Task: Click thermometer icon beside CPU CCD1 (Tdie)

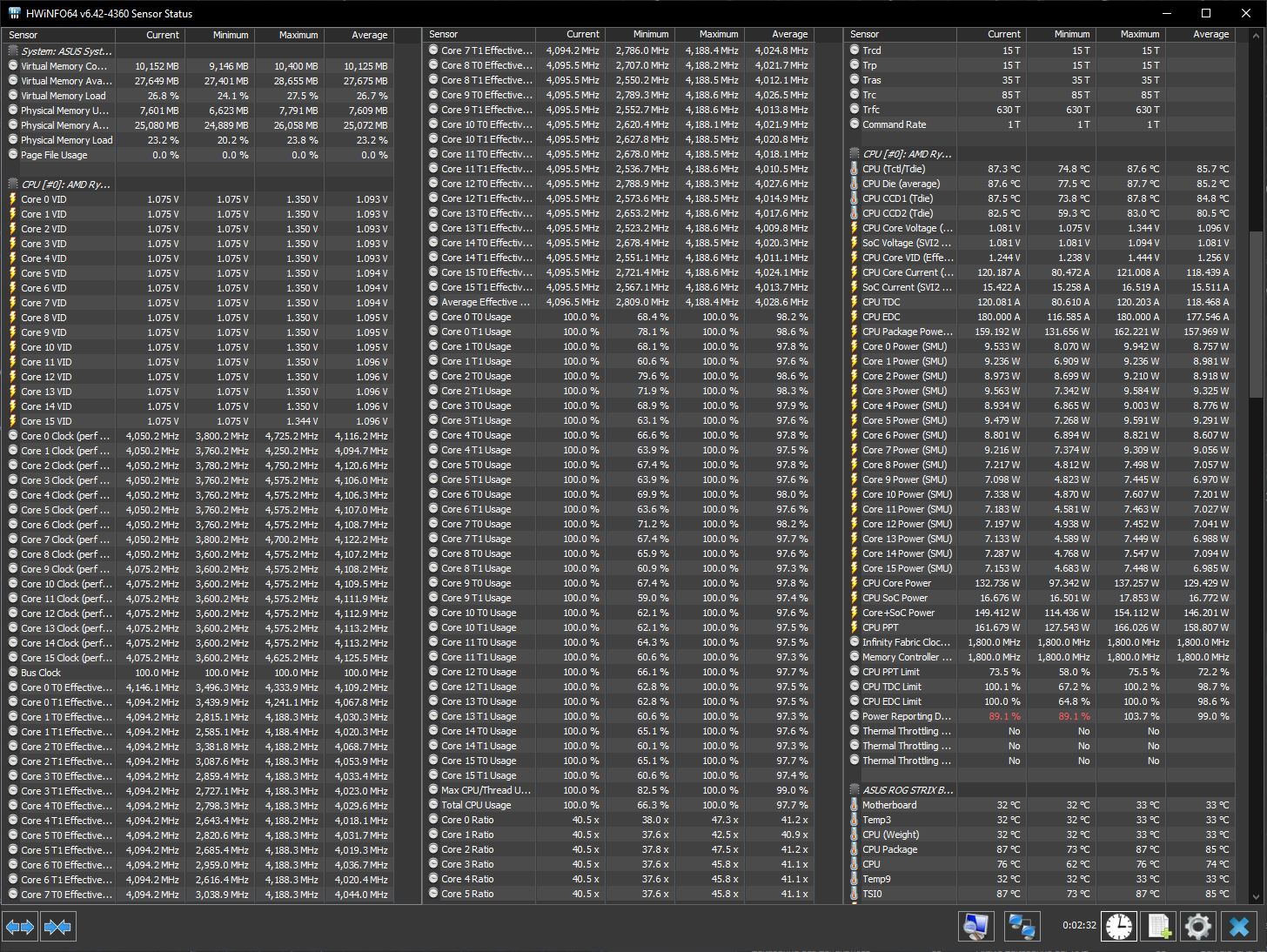Action: (x=855, y=198)
